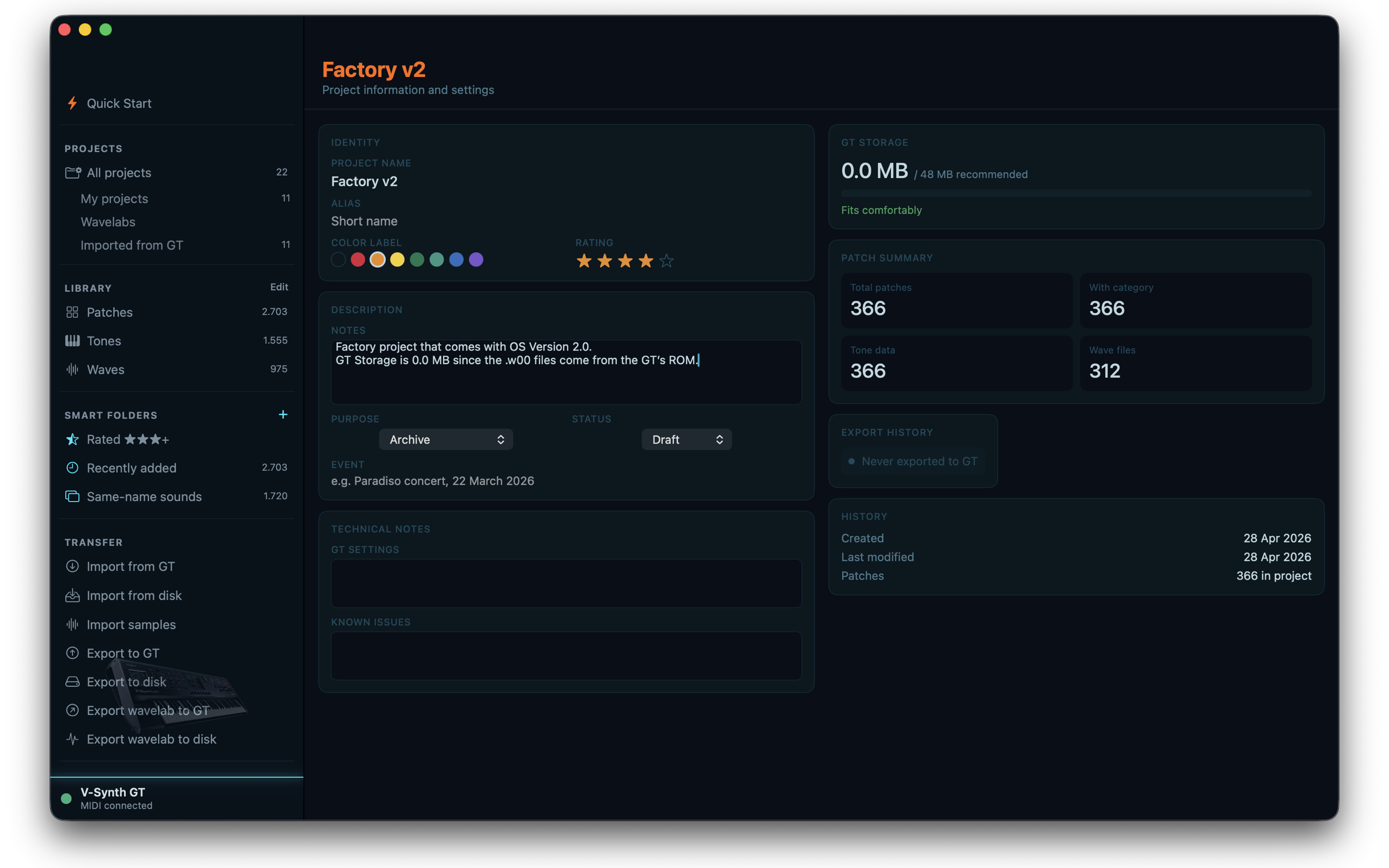Screen dimensions: 1389x868
Task: Click Edit next to Library heading
Action: click(280, 287)
